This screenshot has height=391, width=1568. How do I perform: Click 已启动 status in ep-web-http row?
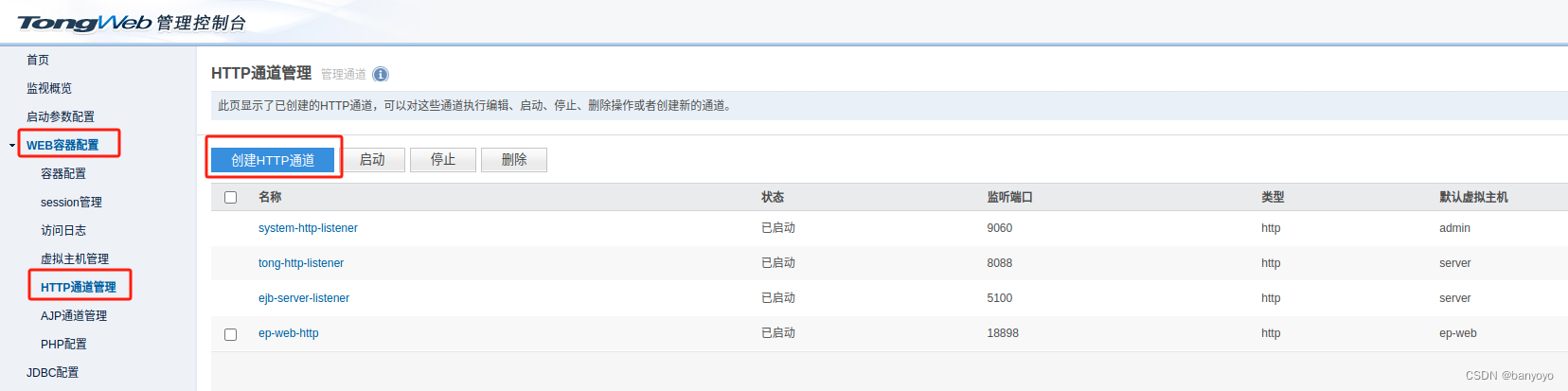pyautogui.click(x=778, y=333)
